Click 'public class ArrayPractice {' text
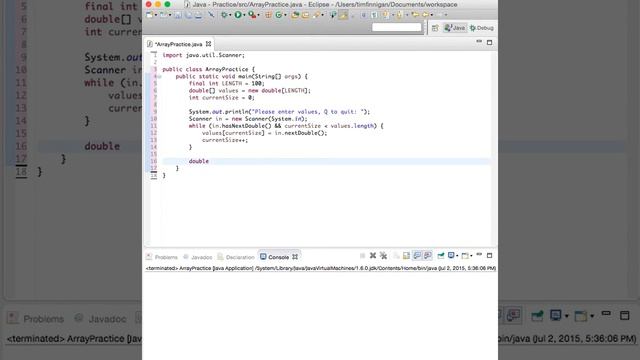Viewport: 640px width, 360px height. coord(208,69)
